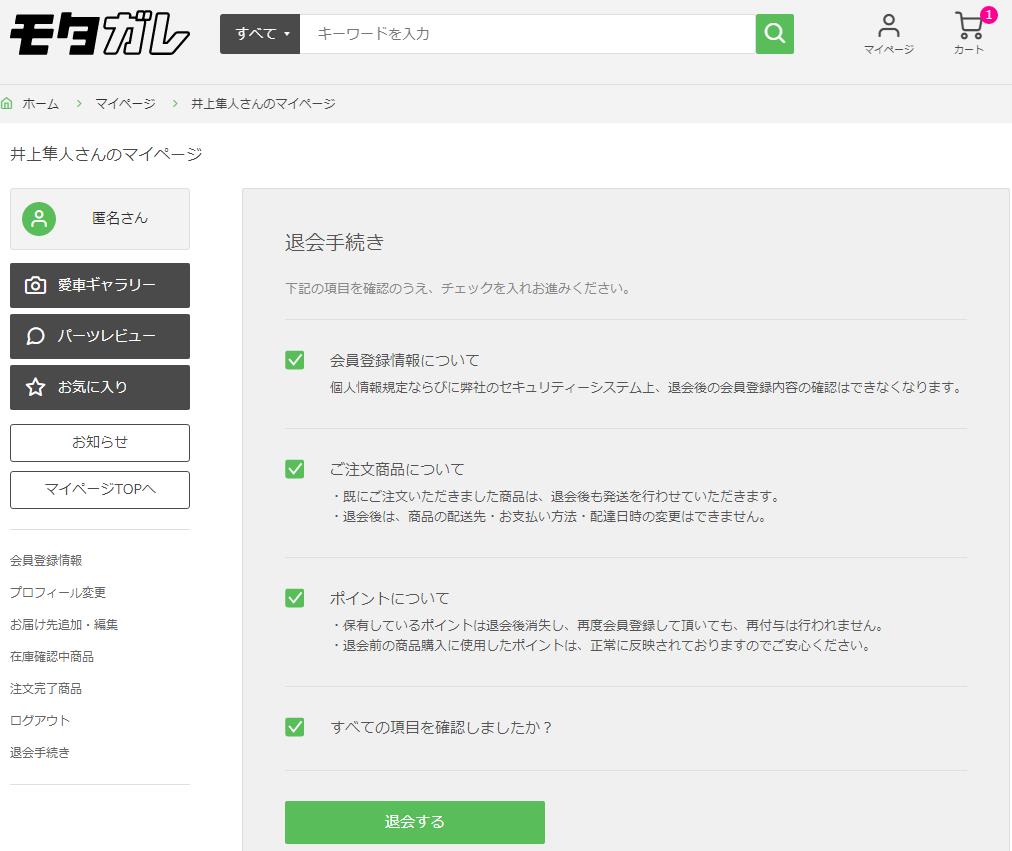Click the green user avatar icon
1012x851 pixels.
39,219
